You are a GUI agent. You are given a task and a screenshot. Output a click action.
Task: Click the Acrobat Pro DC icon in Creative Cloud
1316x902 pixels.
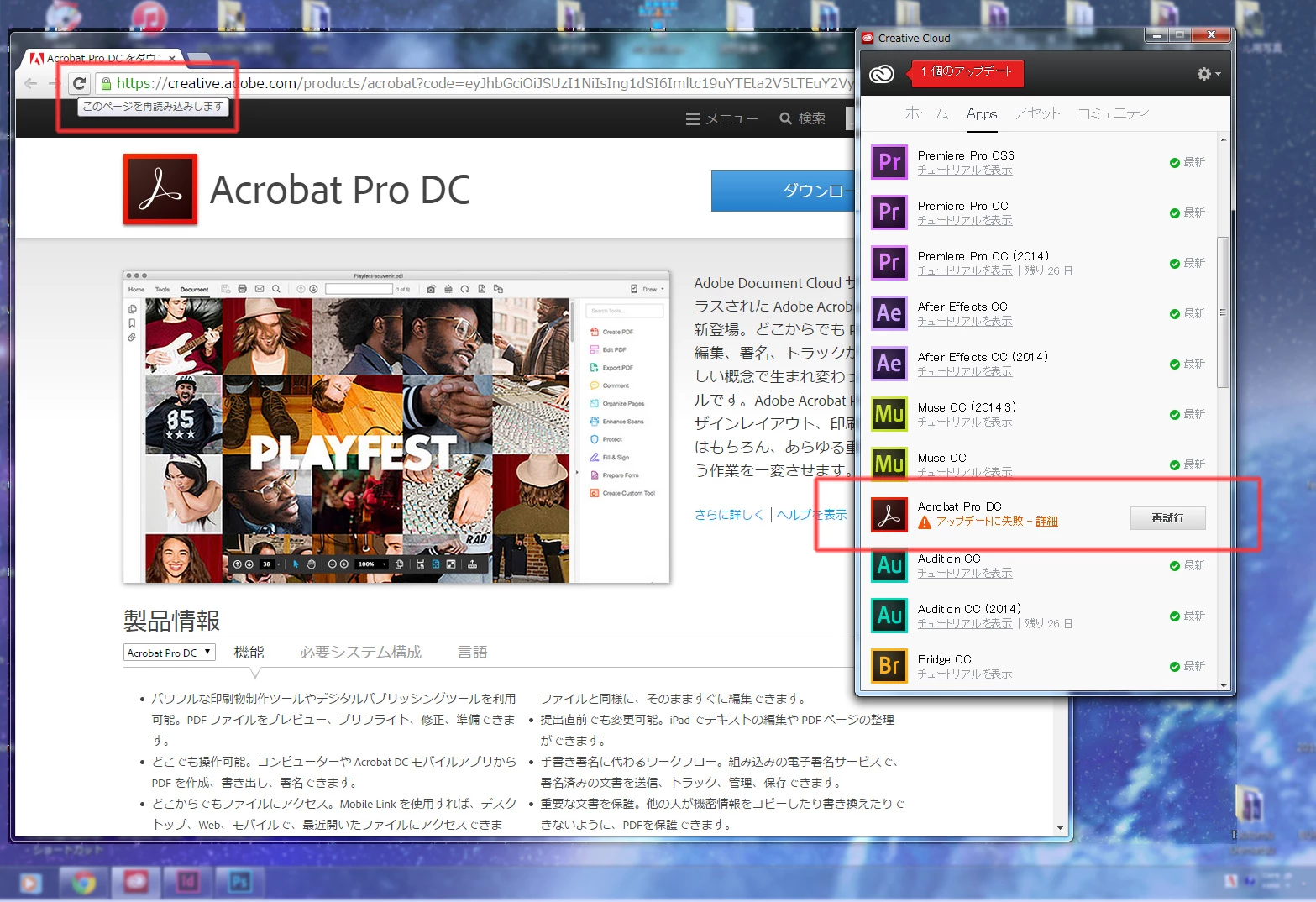[889, 515]
